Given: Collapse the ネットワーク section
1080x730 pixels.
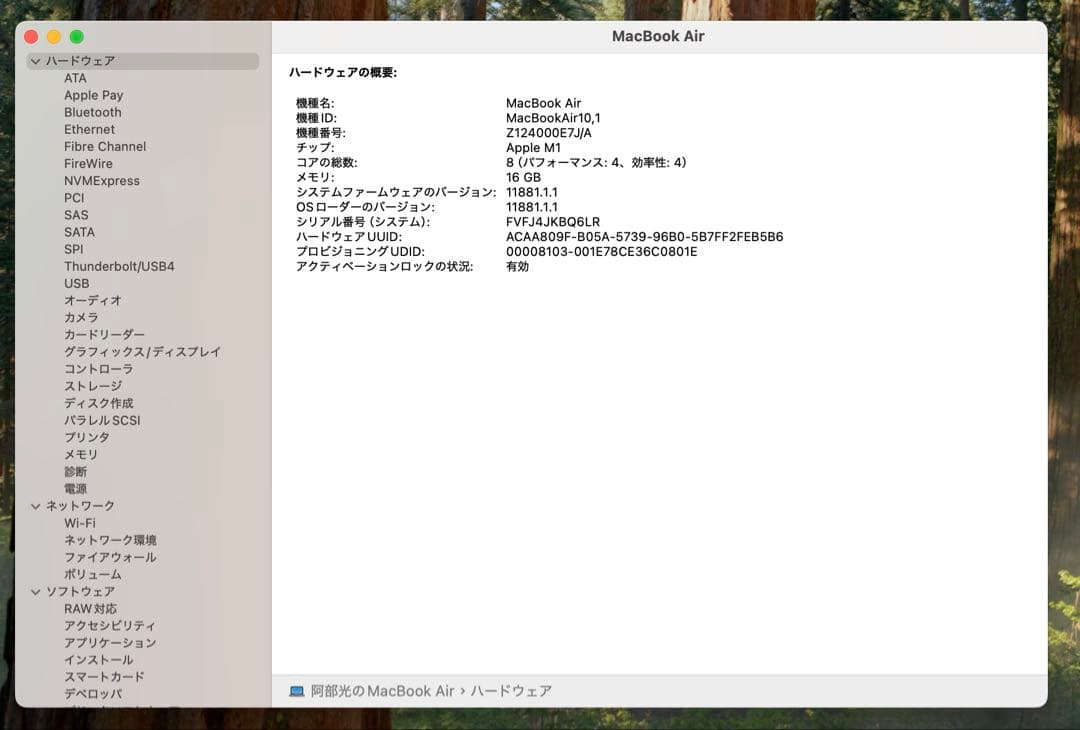Looking at the screenshot, I should point(36,505).
